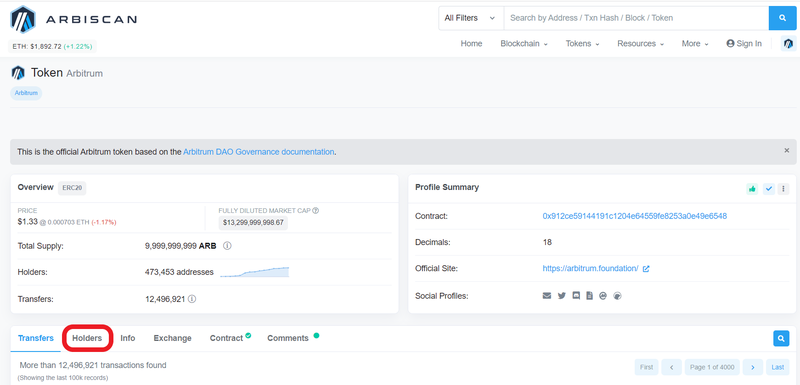Click the Page 1 of 4000 indicator
The width and height of the screenshot is (800, 385).
712,367
